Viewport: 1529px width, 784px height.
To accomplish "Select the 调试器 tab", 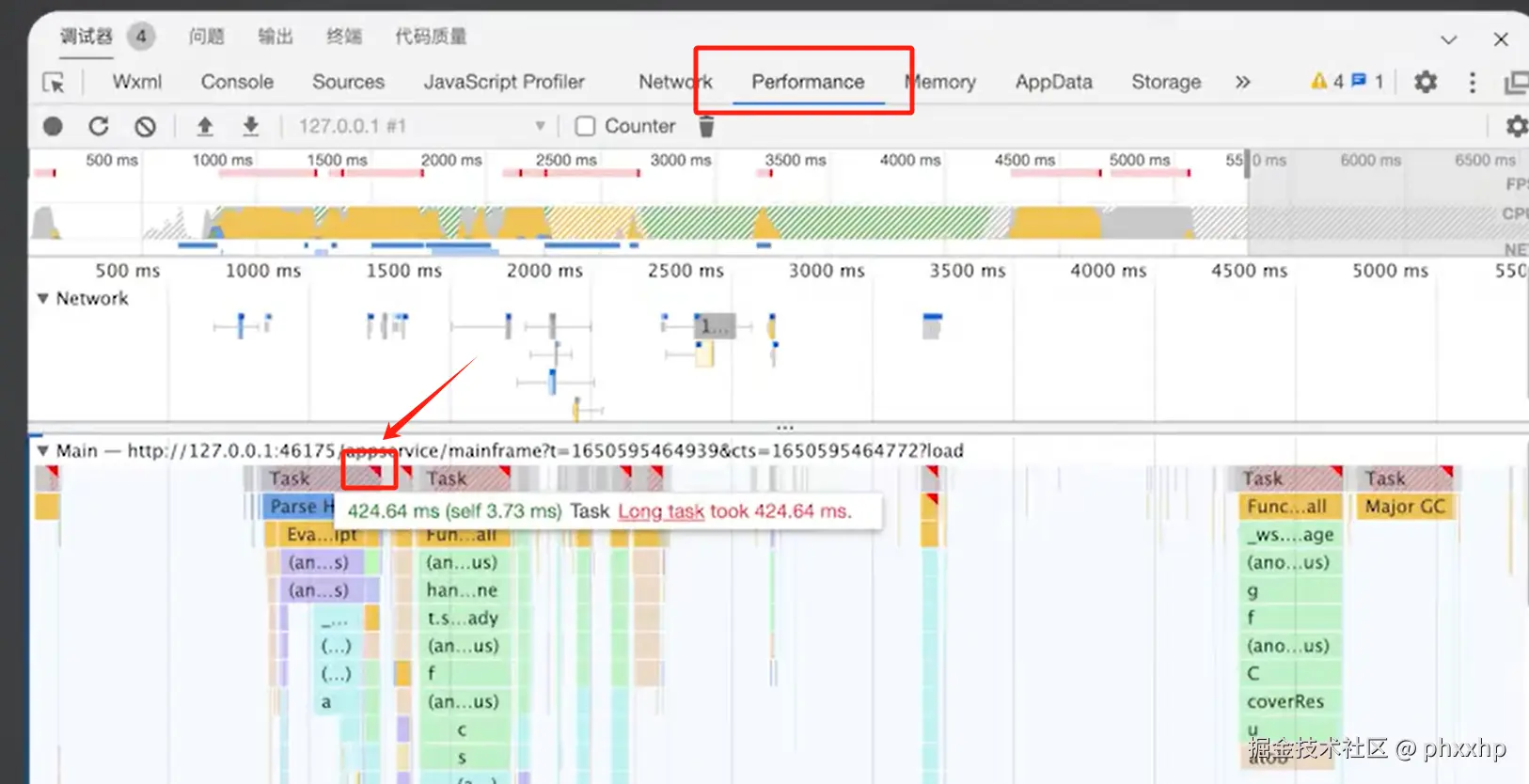I will tap(87, 37).
